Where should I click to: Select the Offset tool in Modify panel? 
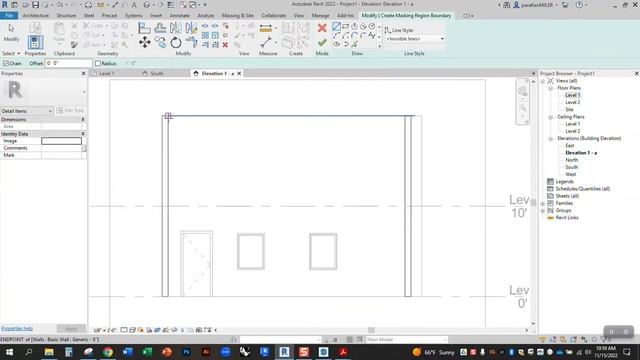[160, 28]
